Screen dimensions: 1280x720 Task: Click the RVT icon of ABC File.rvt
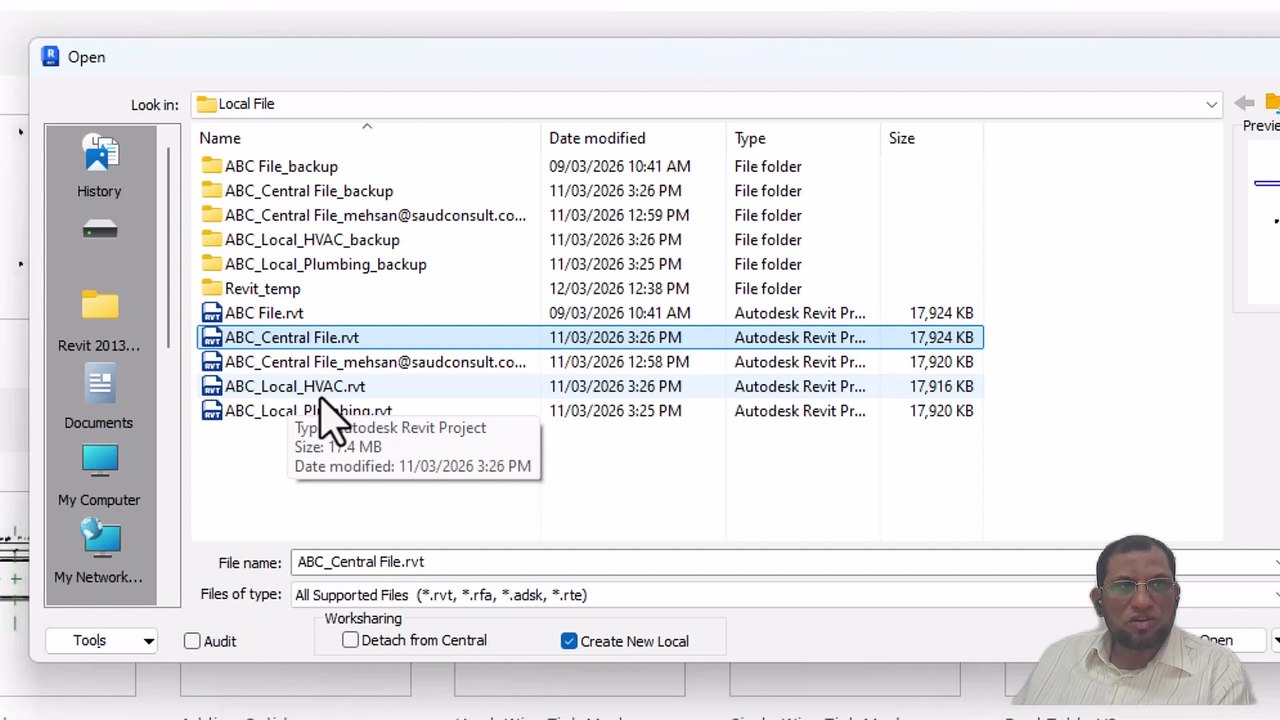click(x=211, y=313)
